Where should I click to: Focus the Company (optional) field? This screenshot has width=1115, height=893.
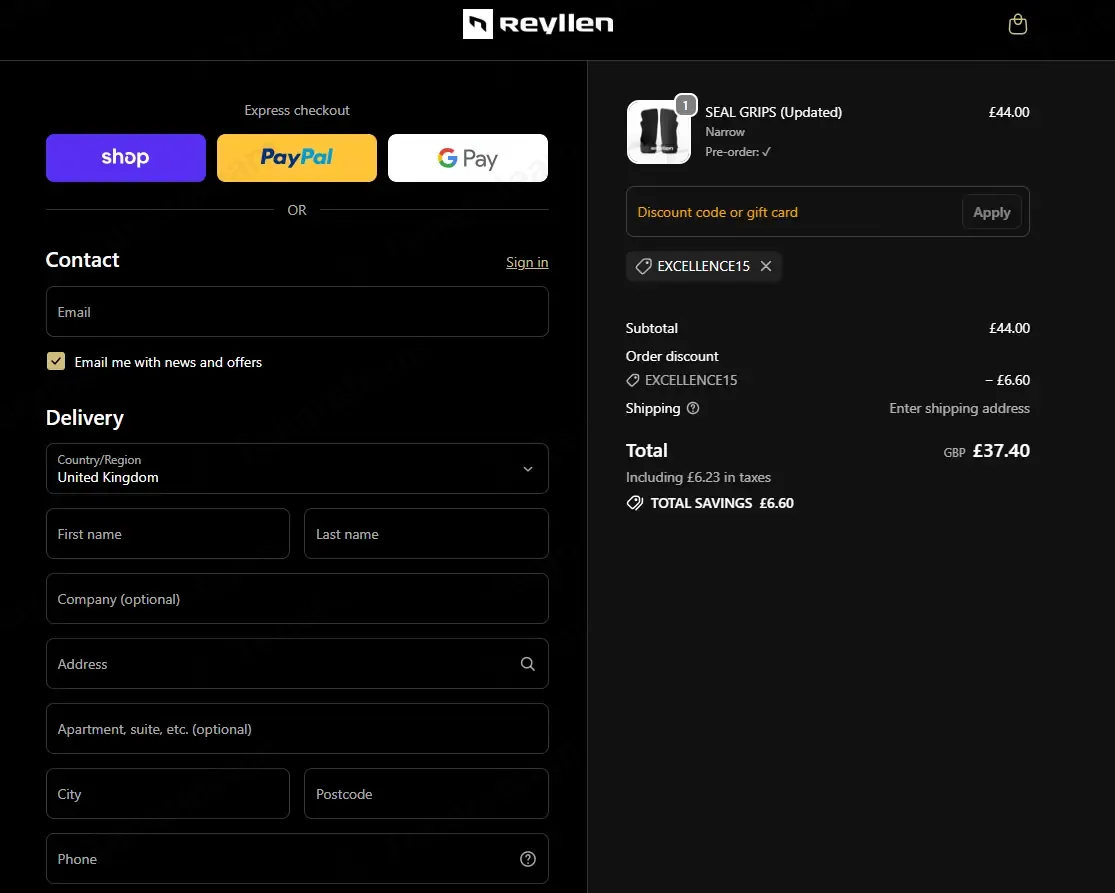point(297,599)
